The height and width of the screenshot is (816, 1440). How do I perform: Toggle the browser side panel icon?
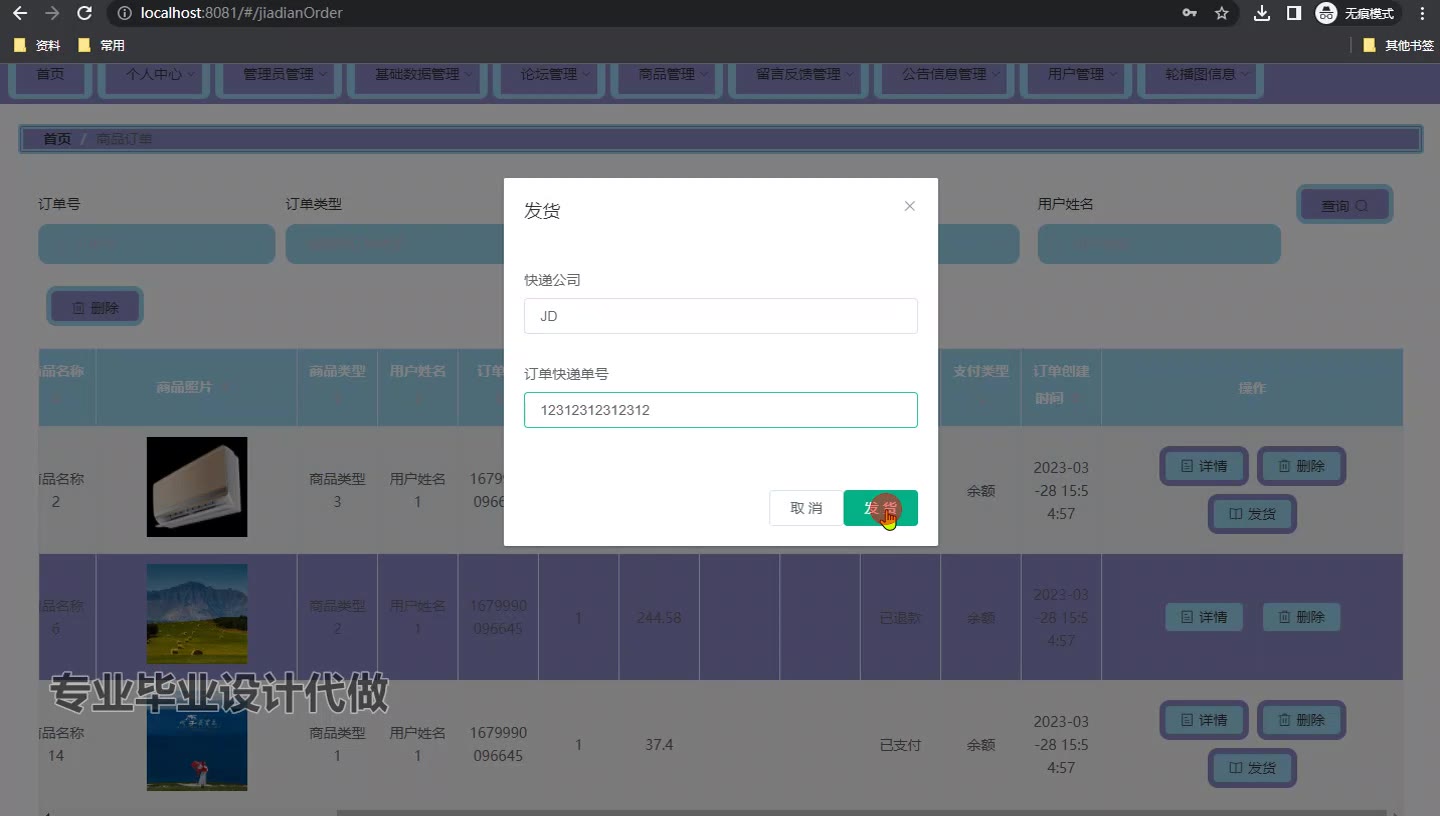pyautogui.click(x=1293, y=13)
